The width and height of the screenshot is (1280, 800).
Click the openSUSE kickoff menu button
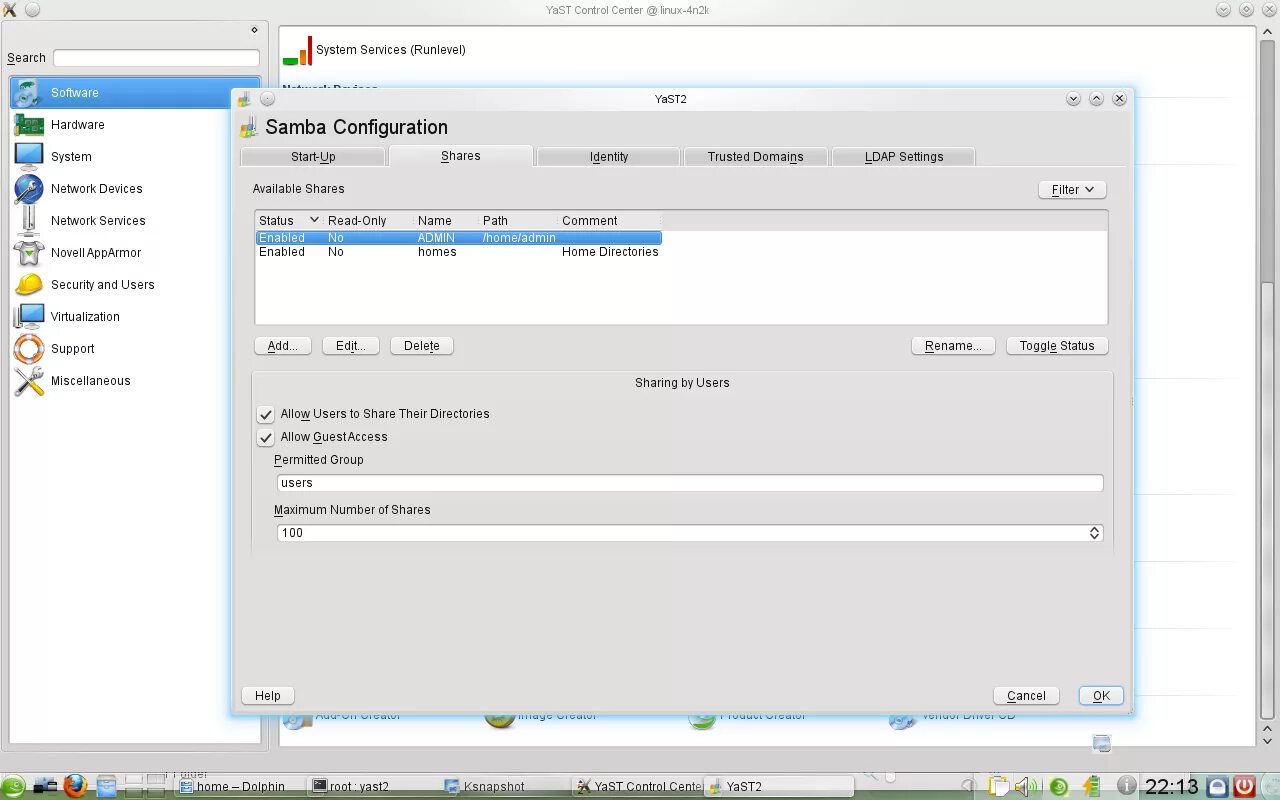(13, 786)
